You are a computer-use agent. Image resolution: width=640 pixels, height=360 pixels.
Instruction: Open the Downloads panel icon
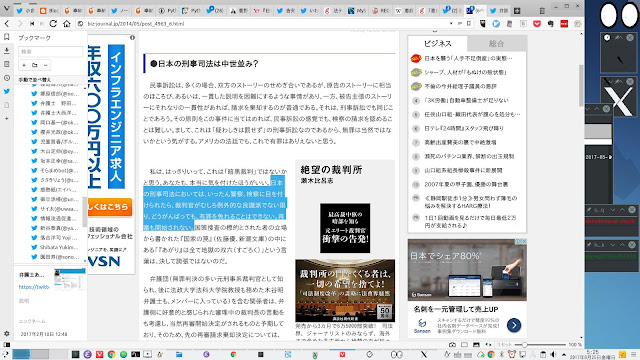pyautogui.click(x=7, y=51)
